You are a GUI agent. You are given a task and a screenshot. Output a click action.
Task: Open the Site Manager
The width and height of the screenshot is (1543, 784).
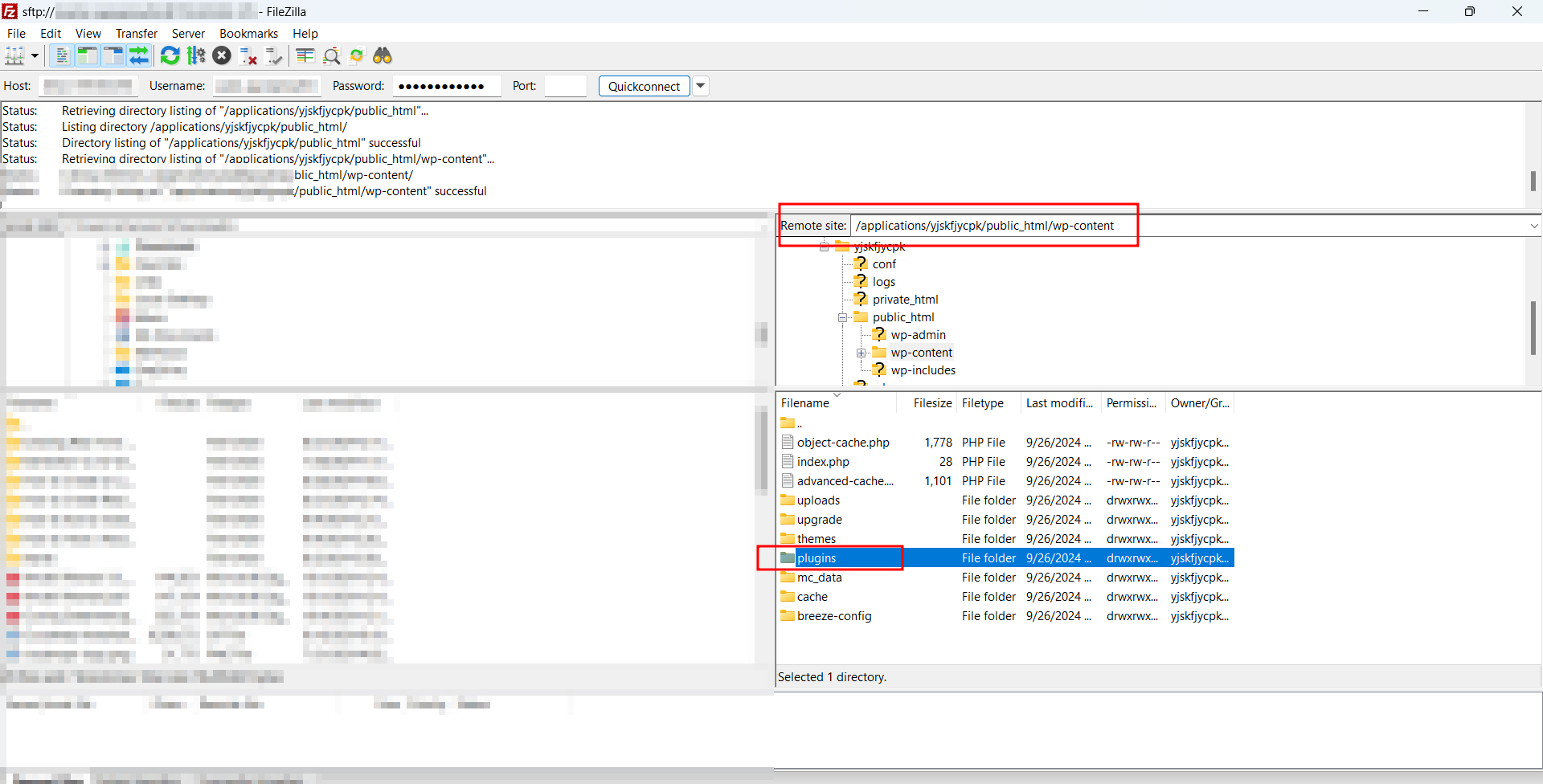point(14,55)
